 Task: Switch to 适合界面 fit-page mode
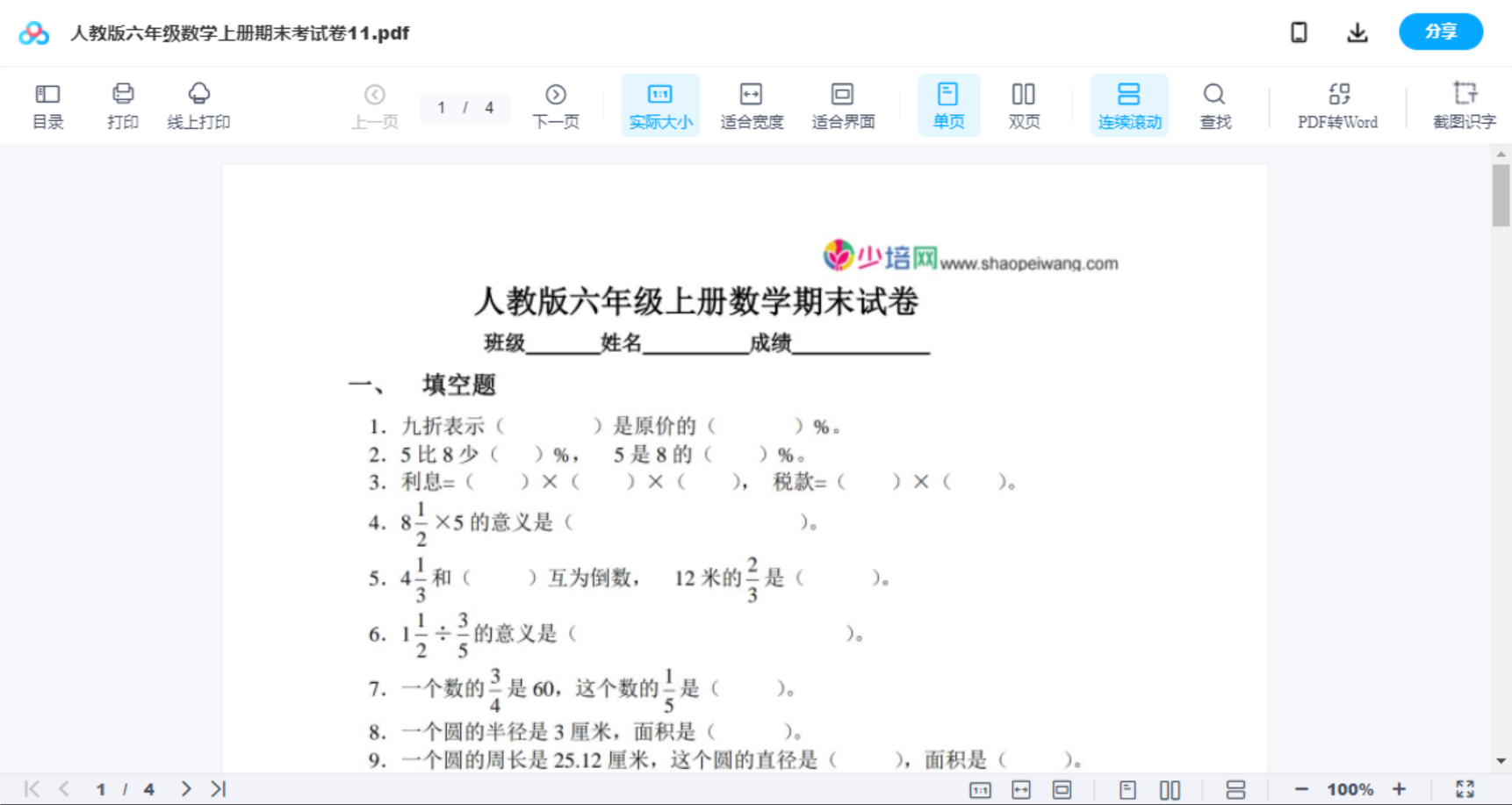point(843,104)
